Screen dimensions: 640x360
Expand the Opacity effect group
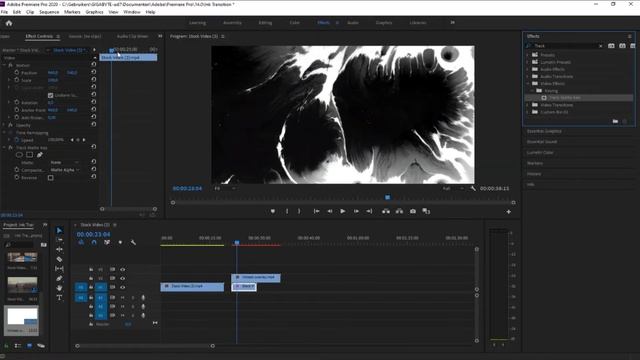point(4,125)
